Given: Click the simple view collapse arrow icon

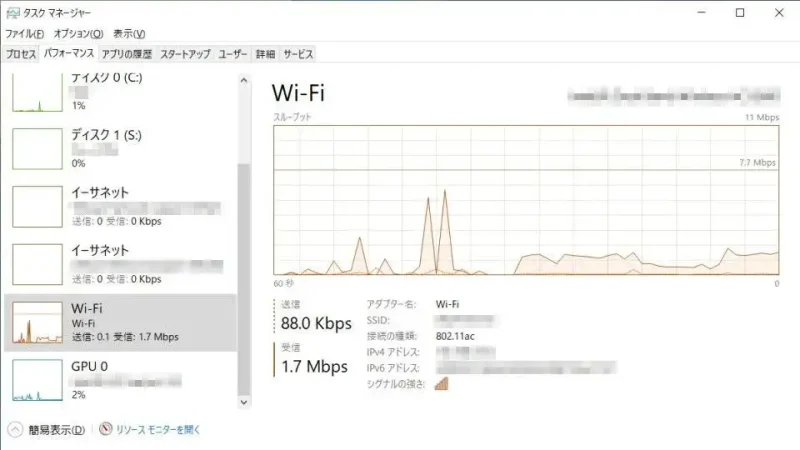Looking at the screenshot, I should tap(15, 430).
